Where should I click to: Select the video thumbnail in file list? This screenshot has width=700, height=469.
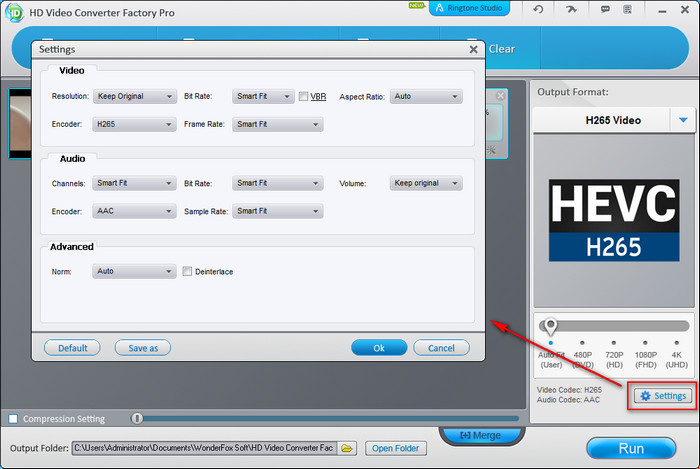(20, 123)
